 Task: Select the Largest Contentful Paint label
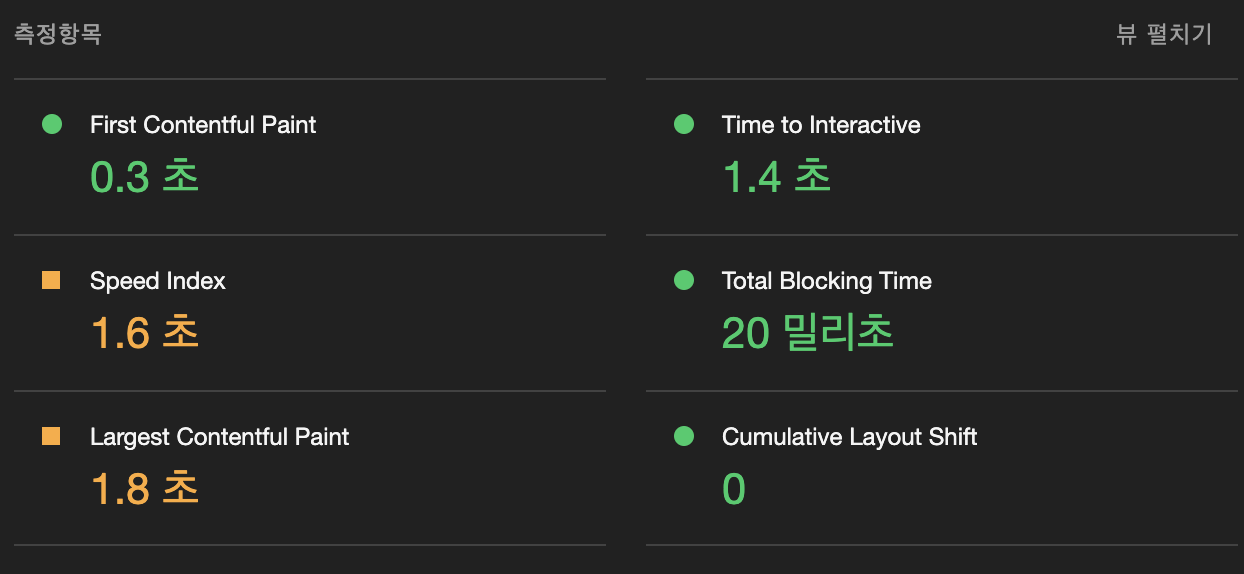coord(220,437)
